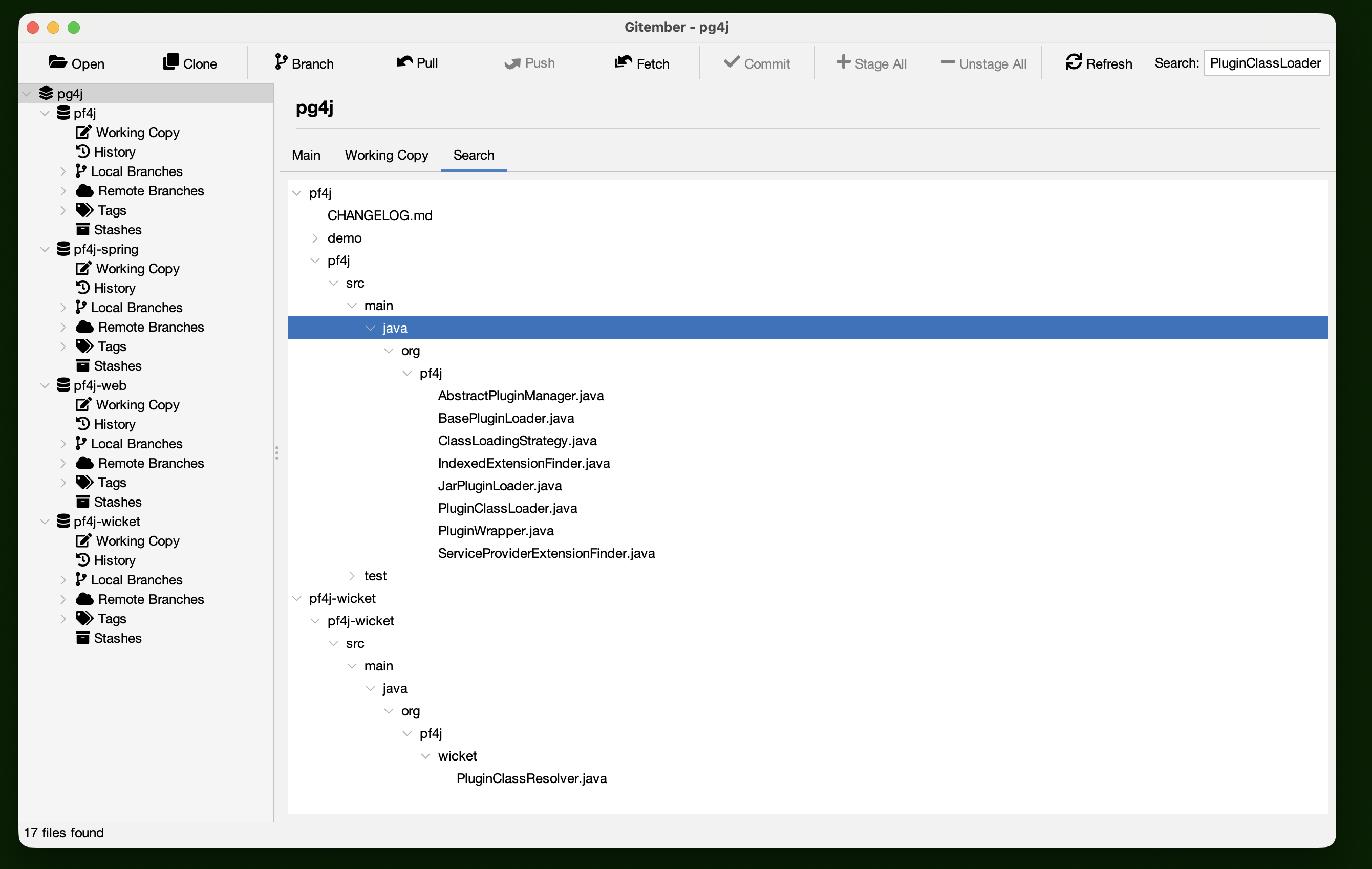1372x869 pixels.
Task: Expand the demo folder in search results
Action: point(315,238)
